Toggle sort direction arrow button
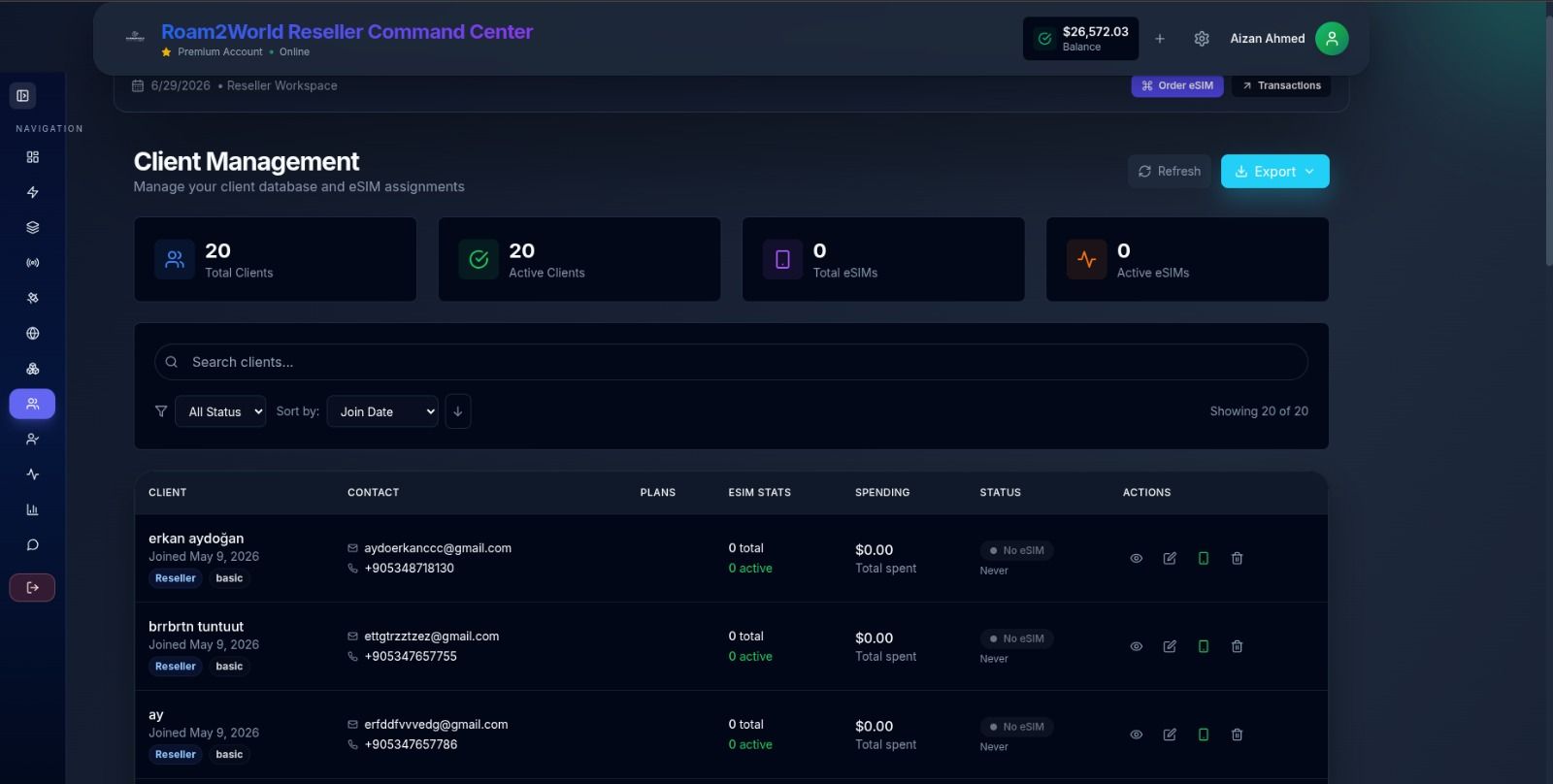The width and height of the screenshot is (1553, 784). click(458, 411)
